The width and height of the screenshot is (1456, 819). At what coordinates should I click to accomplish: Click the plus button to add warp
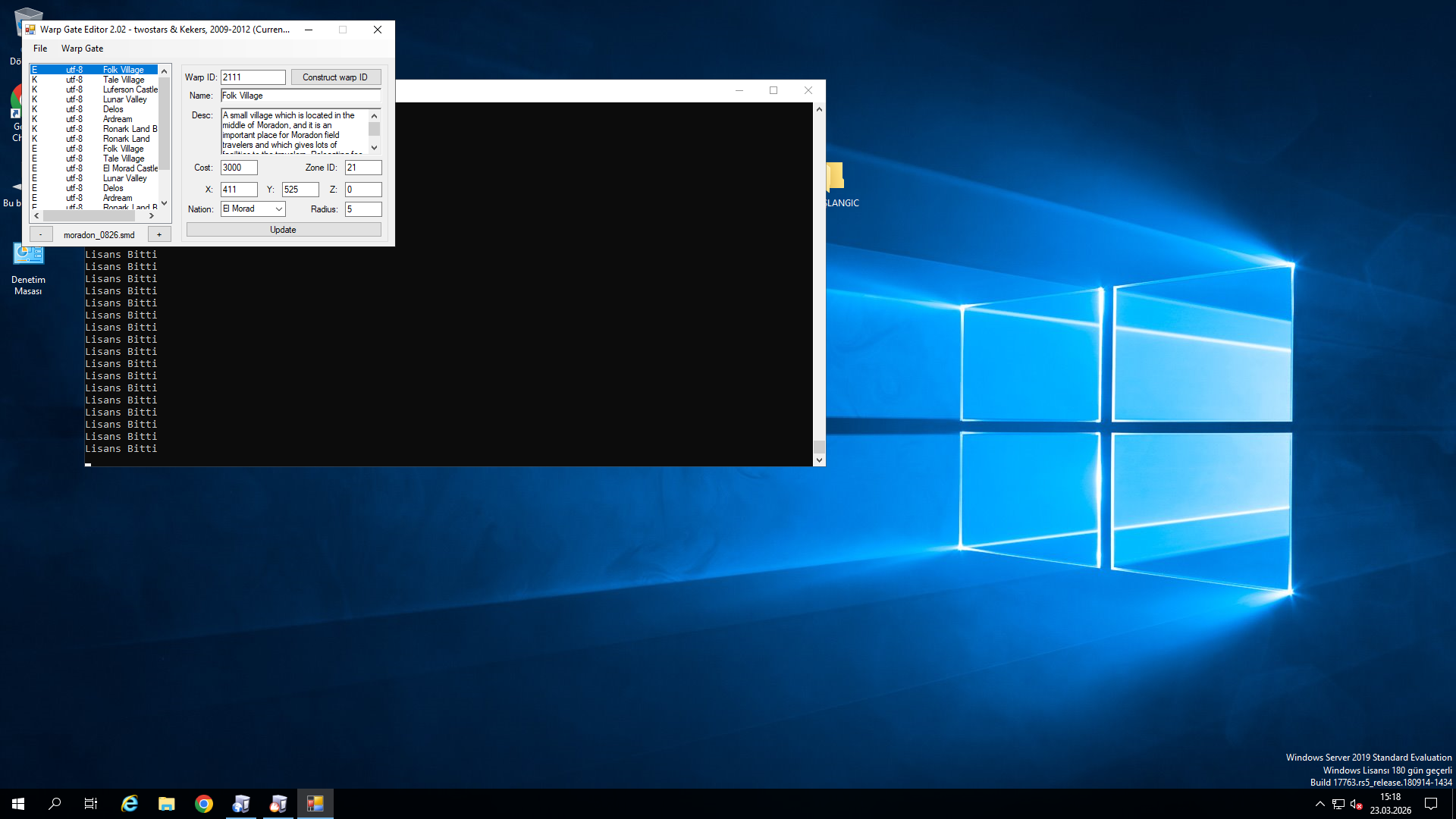click(159, 234)
